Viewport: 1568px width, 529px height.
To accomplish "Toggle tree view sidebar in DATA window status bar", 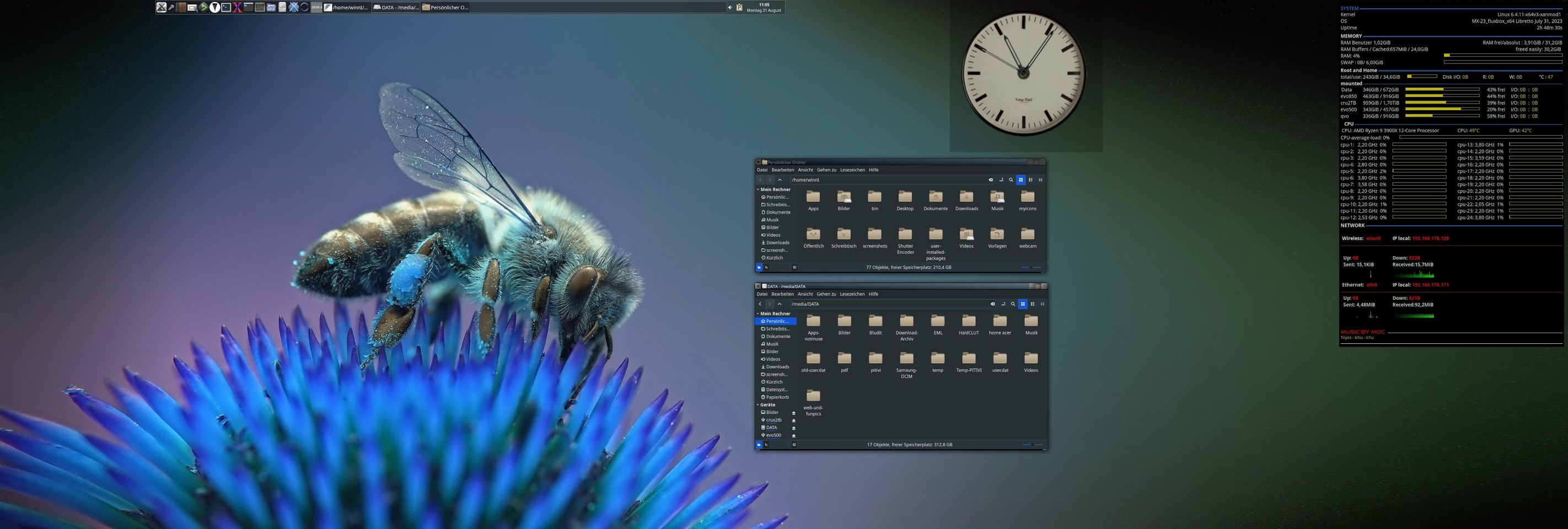I will tap(766, 445).
